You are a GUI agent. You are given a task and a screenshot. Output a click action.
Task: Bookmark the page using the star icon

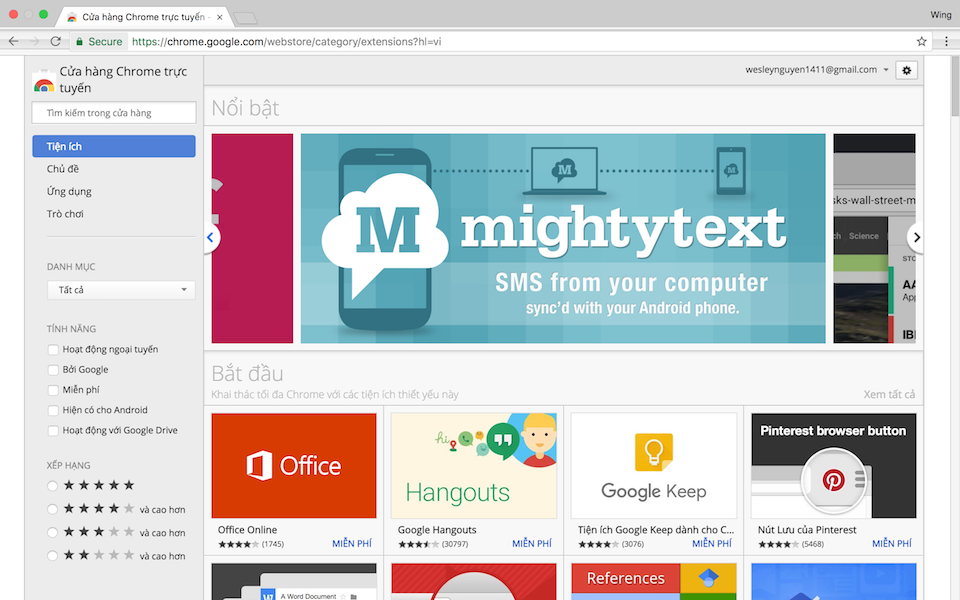pyautogui.click(x=922, y=41)
